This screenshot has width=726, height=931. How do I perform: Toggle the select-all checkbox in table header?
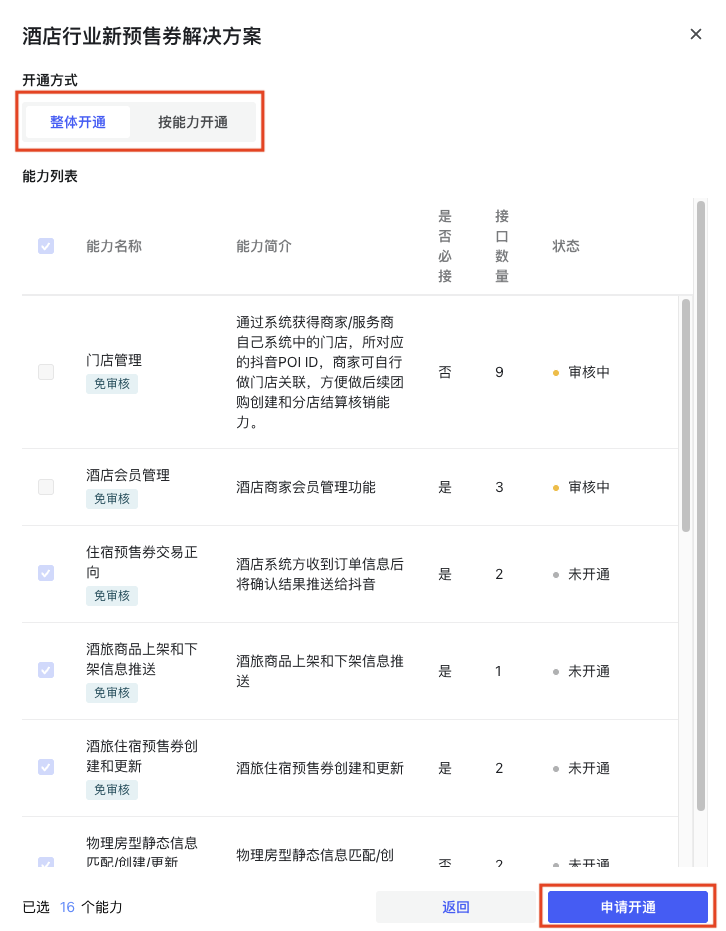click(46, 246)
